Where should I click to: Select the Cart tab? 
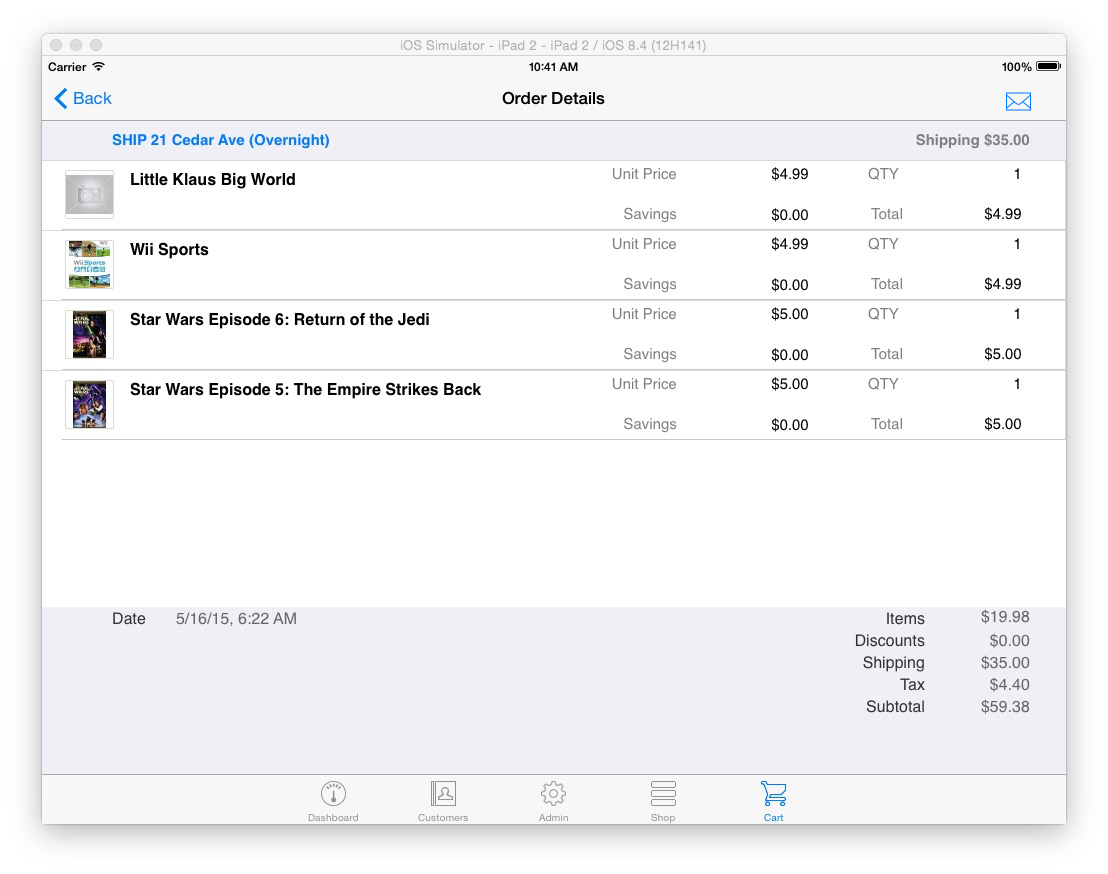pos(773,801)
